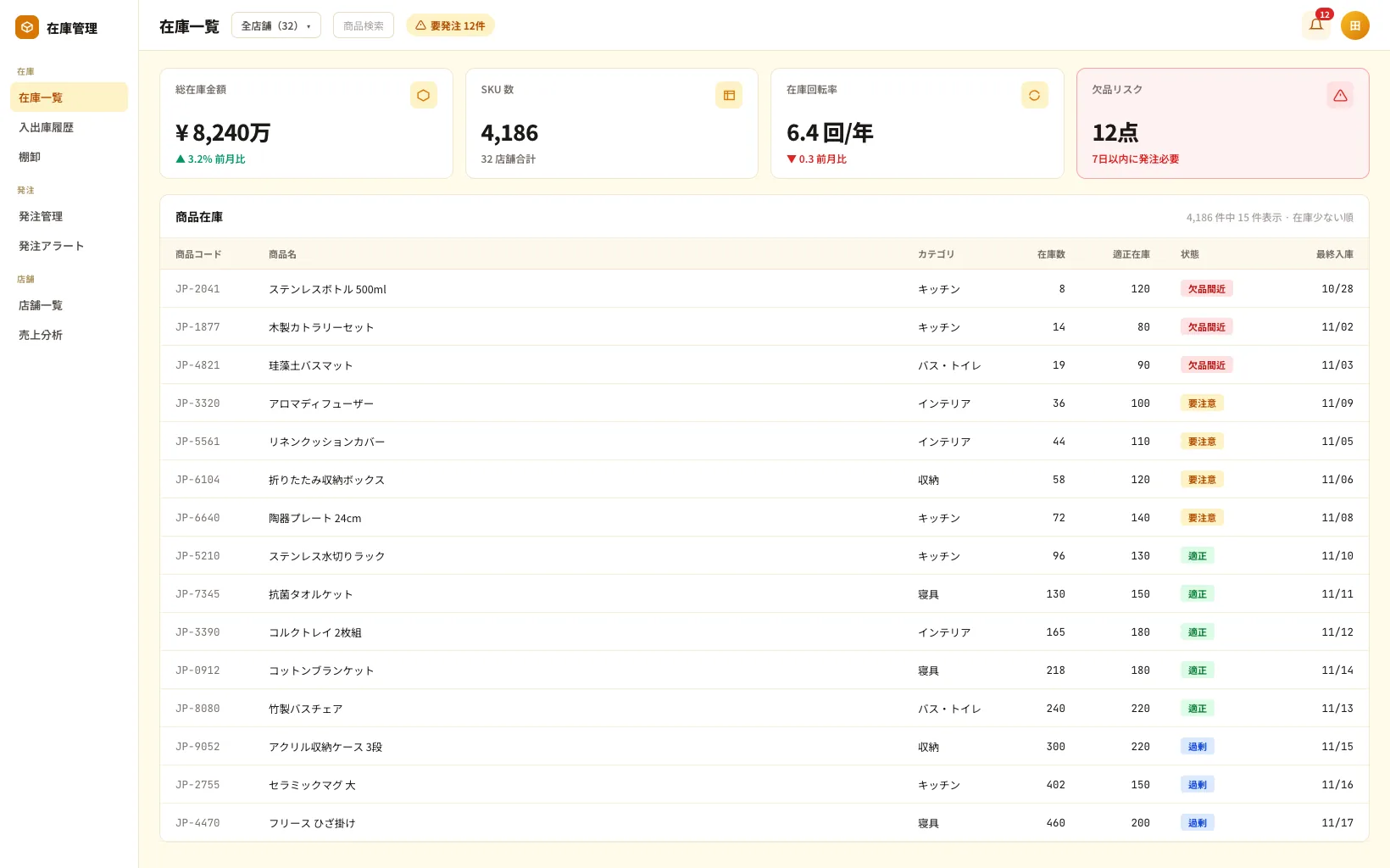
Task: Open 棚卸 in the sidebar
Action: click(69, 157)
